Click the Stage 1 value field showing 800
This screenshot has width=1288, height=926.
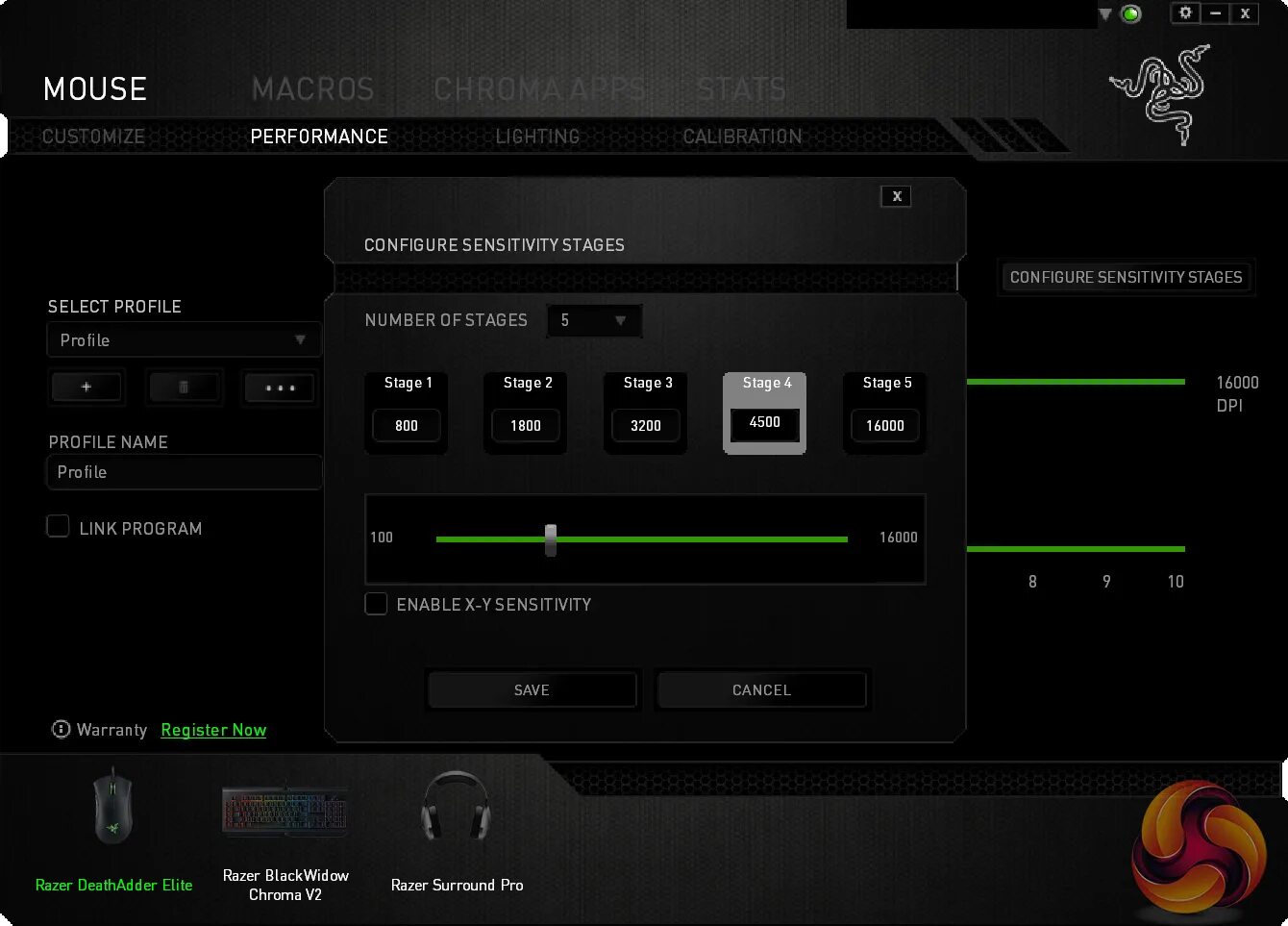click(x=407, y=425)
